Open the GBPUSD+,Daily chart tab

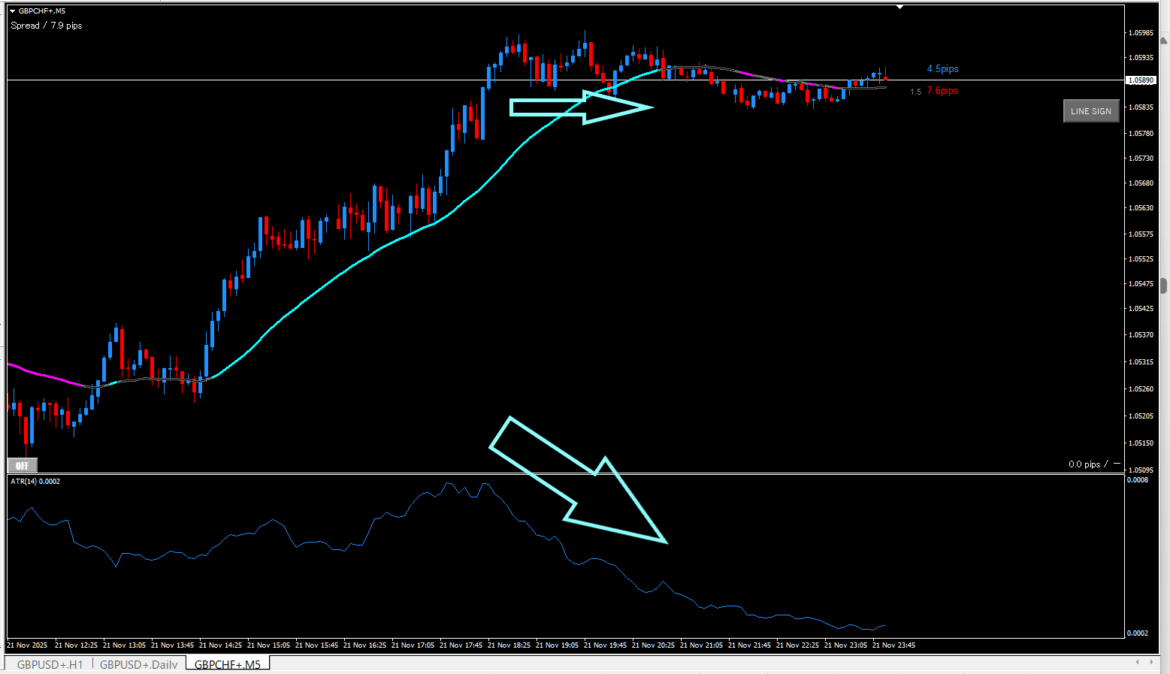click(x=139, y=664)
